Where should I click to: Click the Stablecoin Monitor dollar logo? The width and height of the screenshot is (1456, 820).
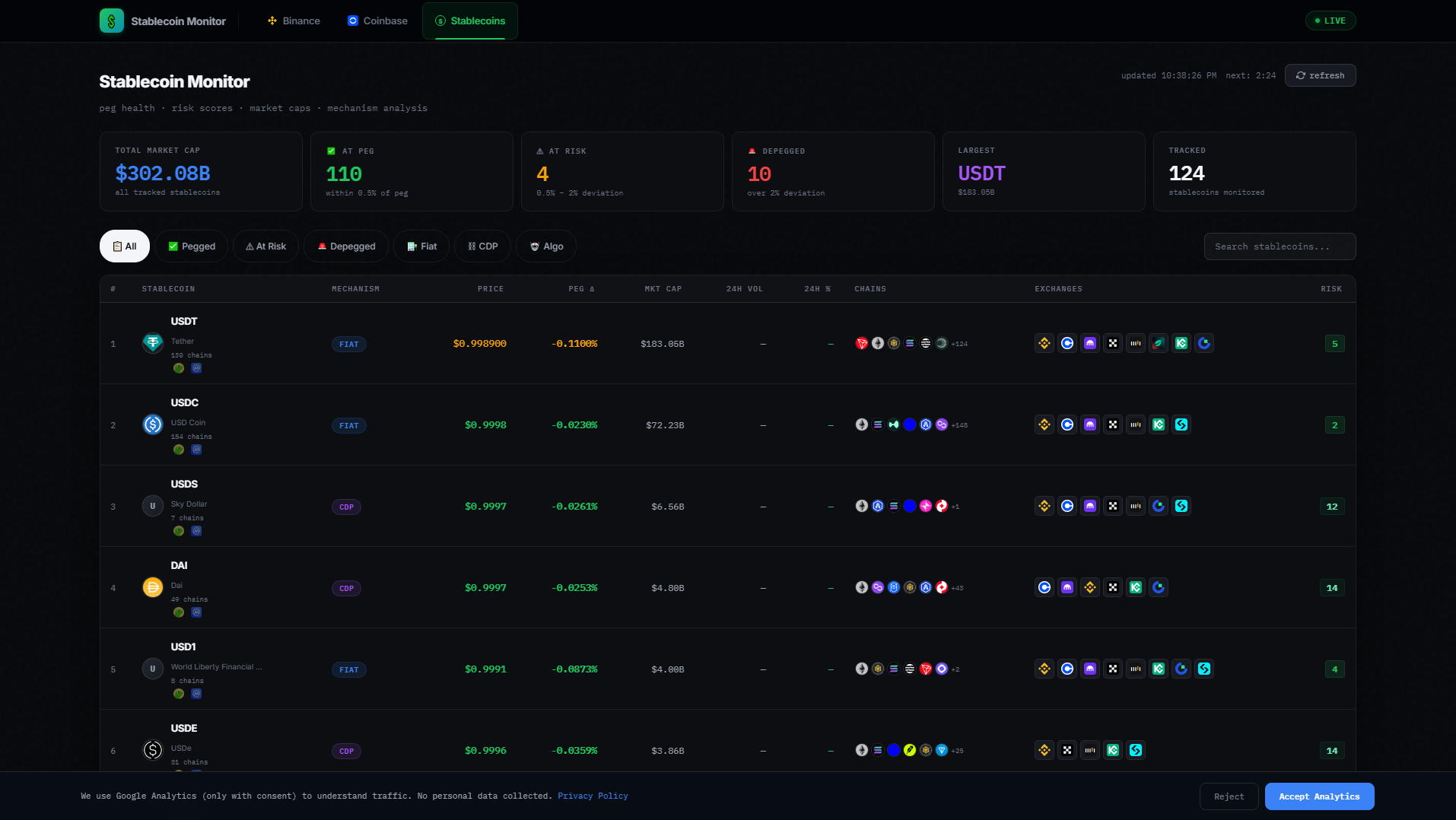click(112, 21)
